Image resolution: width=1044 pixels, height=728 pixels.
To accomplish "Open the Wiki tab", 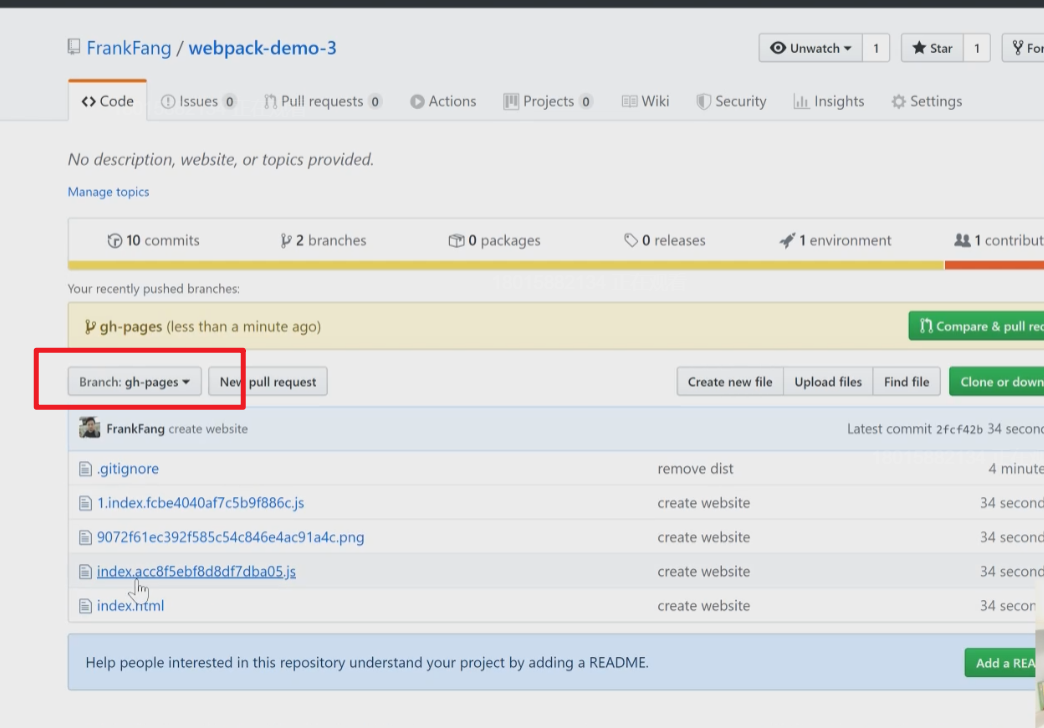I will (x=645, y=101).
